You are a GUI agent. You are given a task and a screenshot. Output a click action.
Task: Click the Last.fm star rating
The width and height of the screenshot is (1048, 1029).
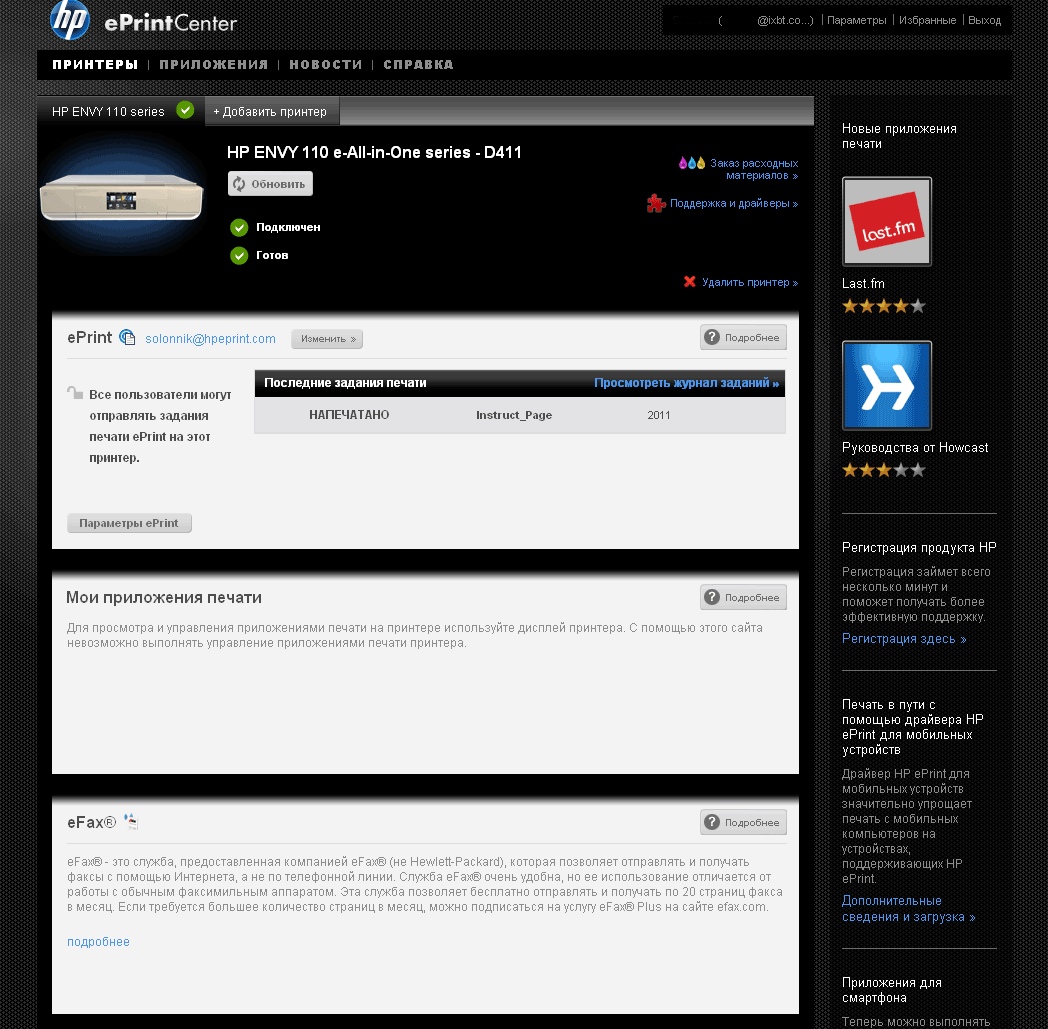click(884, 306)
